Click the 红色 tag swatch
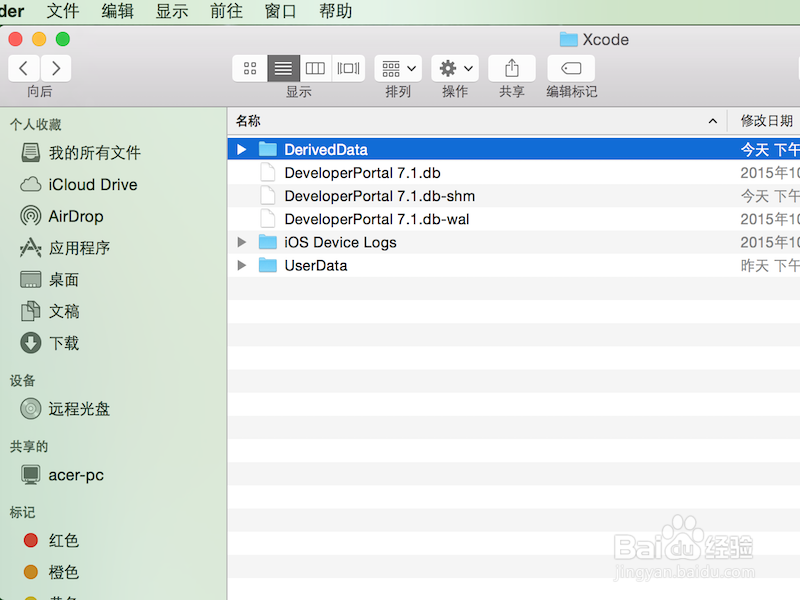The height and width of the screenshot is (600, 800). coord(30,540)
